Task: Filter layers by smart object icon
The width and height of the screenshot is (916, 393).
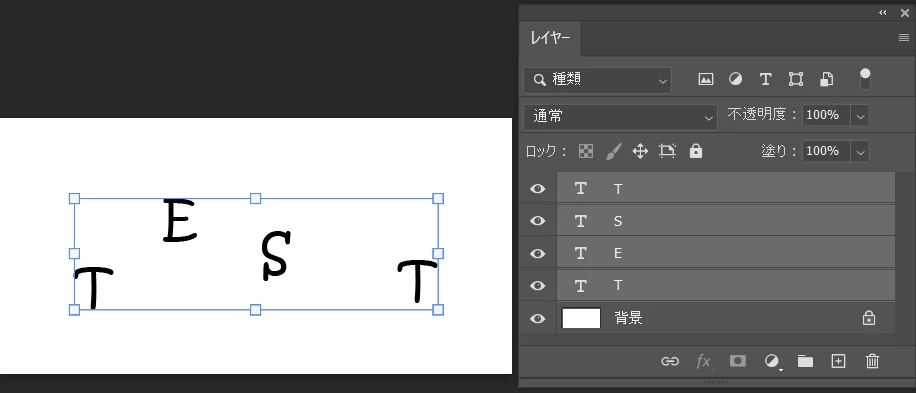Action: pos(826,79)
